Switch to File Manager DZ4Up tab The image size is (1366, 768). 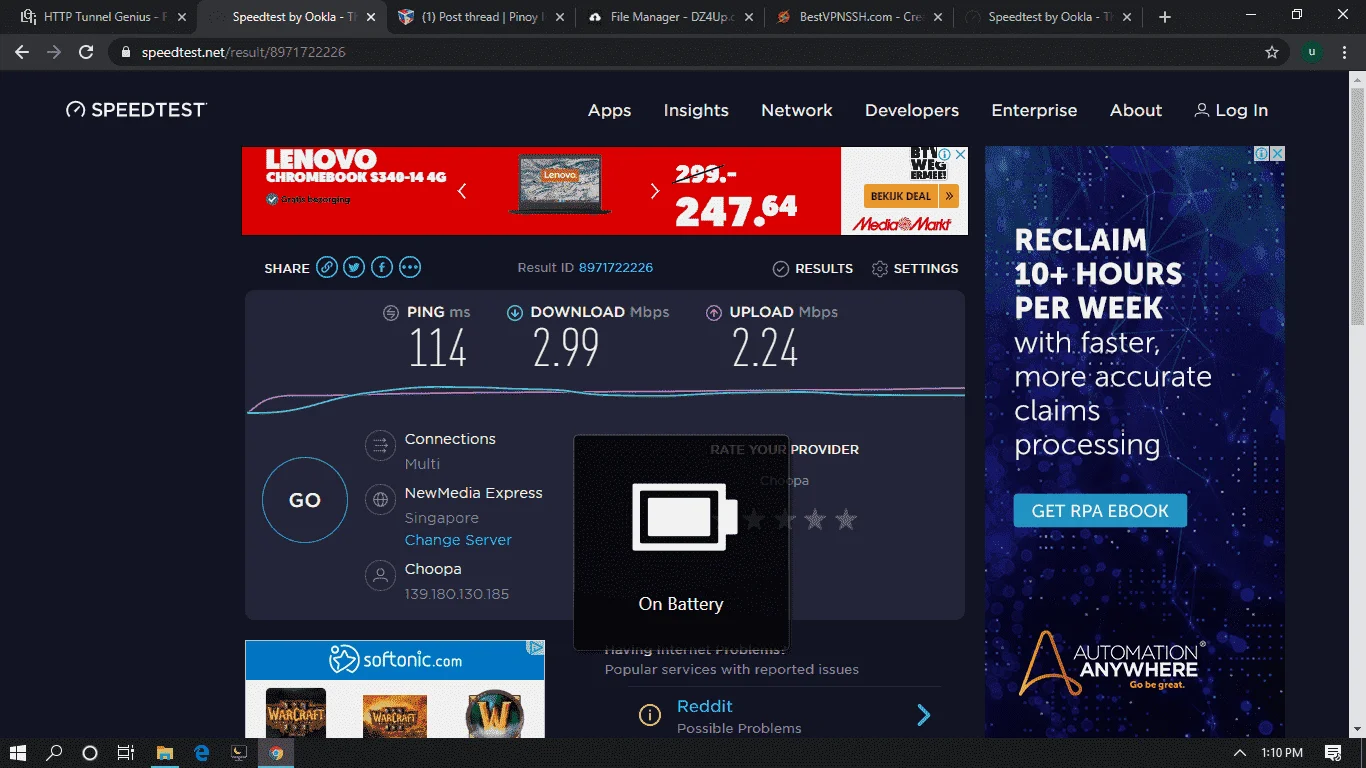(x=669, y=17)
